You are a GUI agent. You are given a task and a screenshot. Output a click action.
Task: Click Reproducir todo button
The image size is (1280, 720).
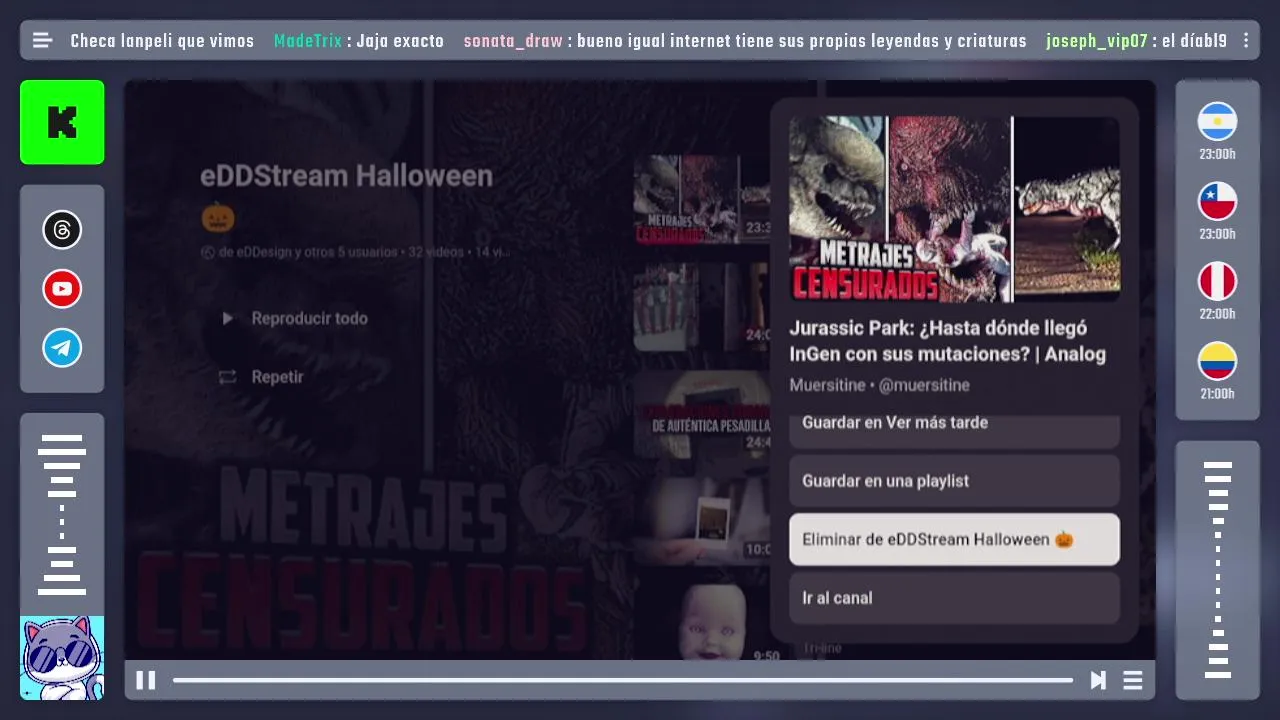pos(296,318)
